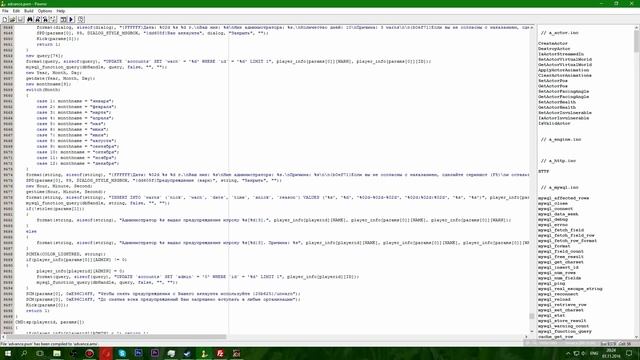Screen dimensions: 640x360
Task: Click the Replace binoculars icon
Action: (x=45, y=19)
